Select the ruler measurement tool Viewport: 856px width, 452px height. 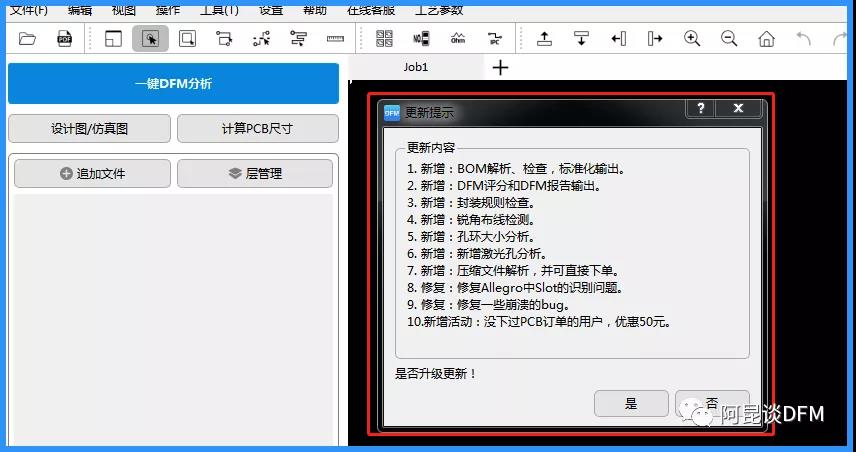[335, 39]
